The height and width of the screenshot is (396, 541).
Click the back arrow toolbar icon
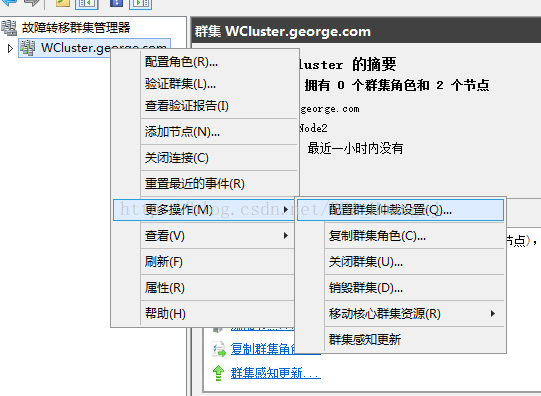(9, 3)
